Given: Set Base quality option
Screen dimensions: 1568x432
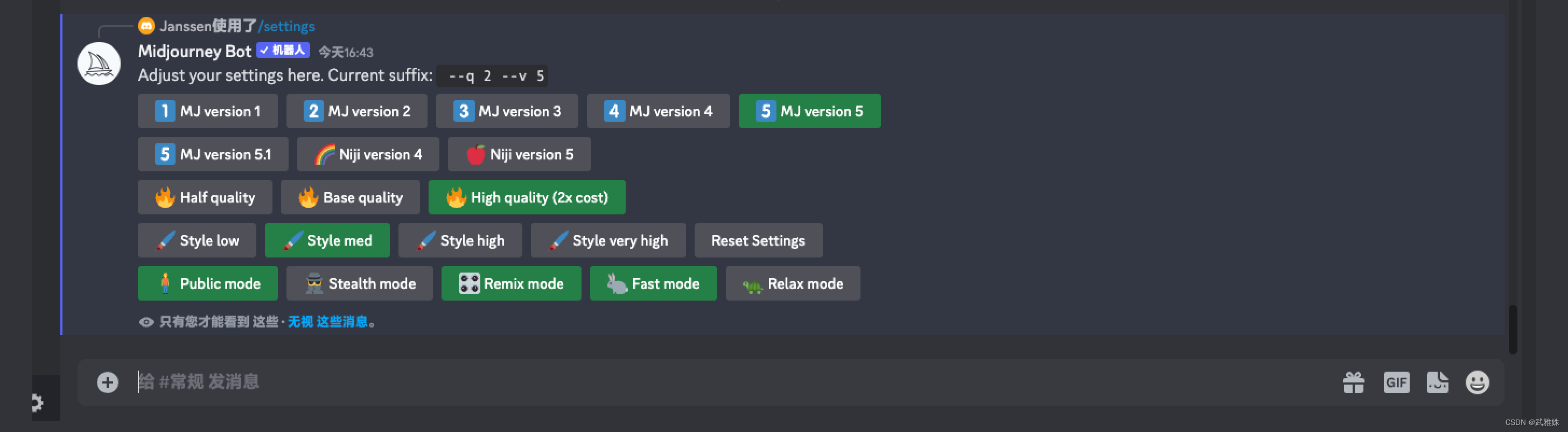Looking at the screenshot, I should click(x=351, y=197).
